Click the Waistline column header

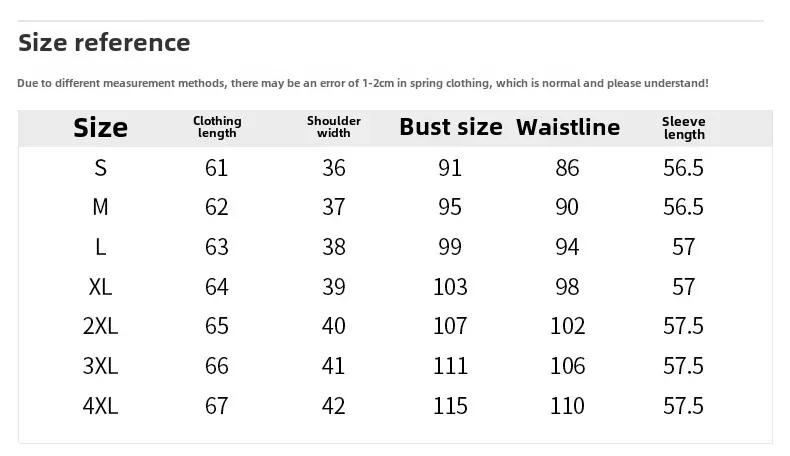[568, 127]
